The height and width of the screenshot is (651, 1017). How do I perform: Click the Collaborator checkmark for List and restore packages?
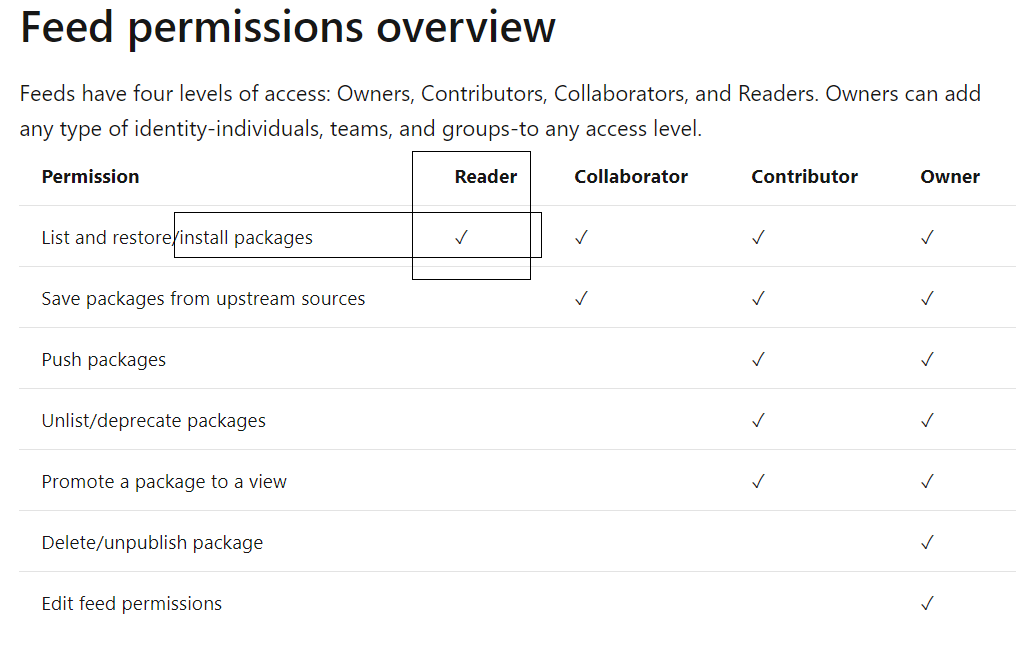click(x=581, y=238)
